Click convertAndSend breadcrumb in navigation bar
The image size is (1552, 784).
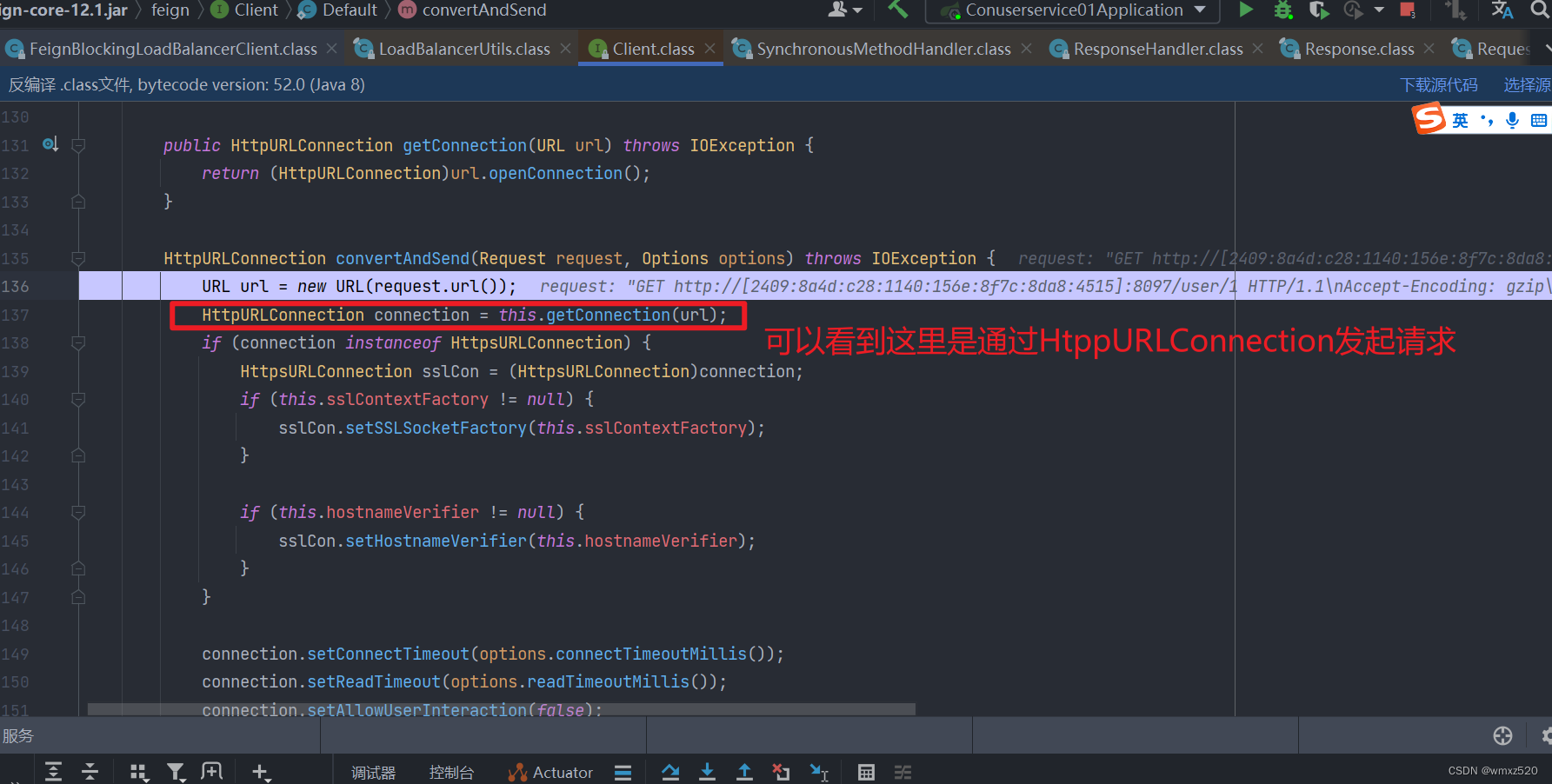[x=473, y=10]
